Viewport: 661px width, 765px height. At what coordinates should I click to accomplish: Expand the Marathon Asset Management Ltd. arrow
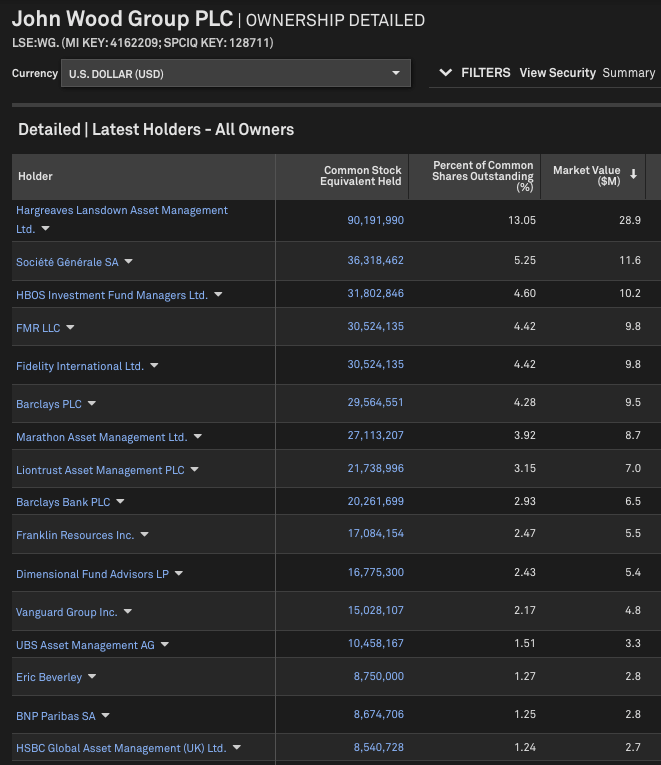tap(198, 437)
